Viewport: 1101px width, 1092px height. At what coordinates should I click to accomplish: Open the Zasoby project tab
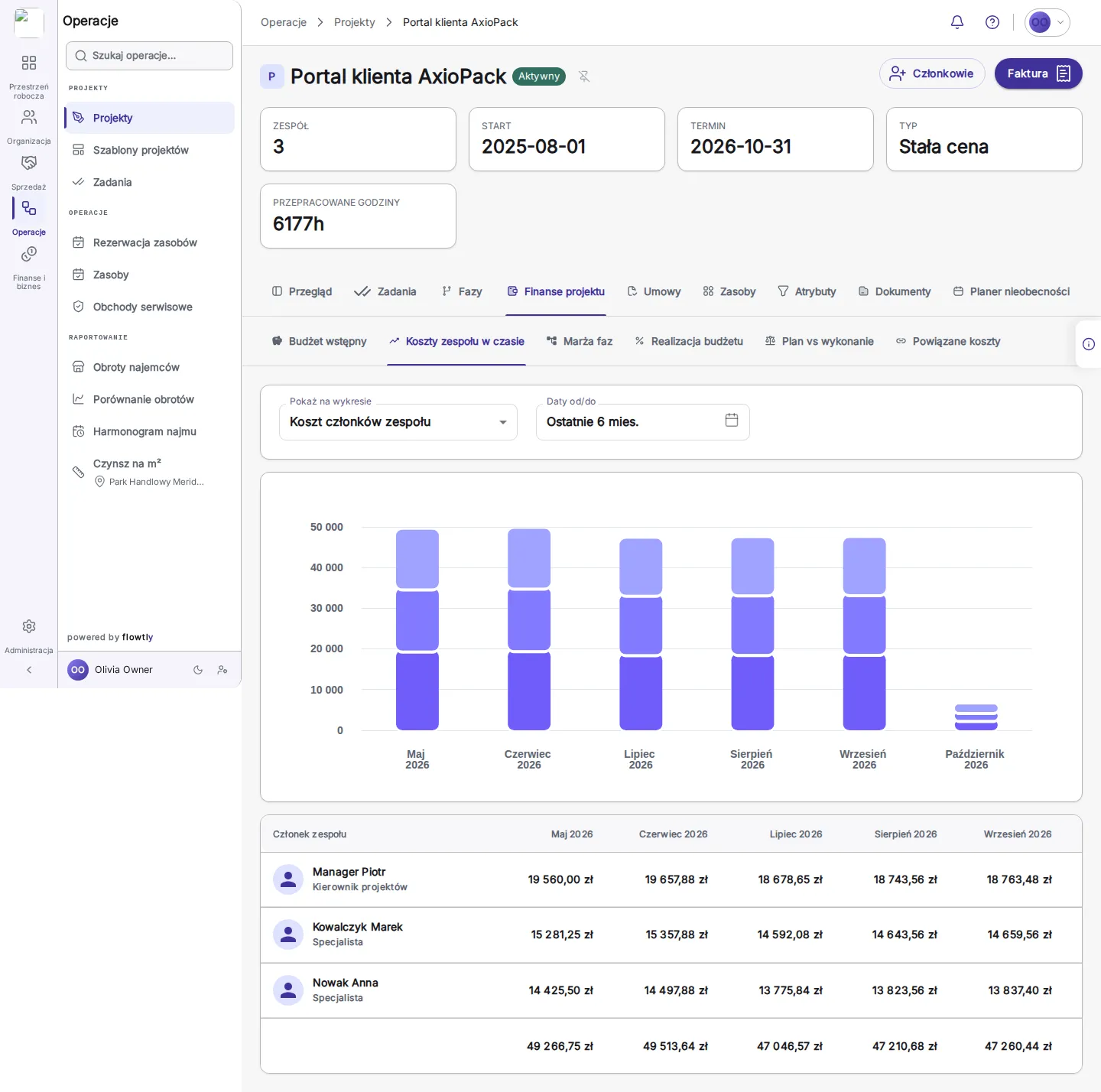pos(729,291)
